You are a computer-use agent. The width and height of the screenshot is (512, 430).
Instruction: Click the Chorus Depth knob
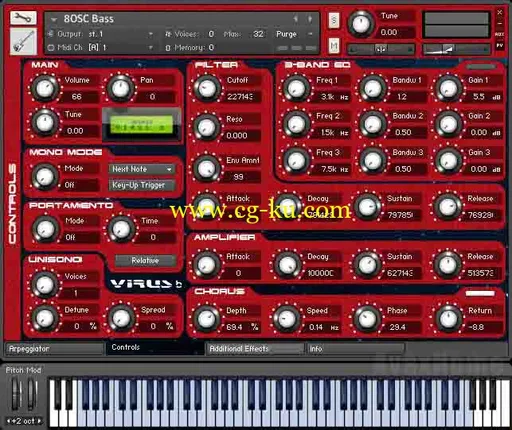[207, 319]
